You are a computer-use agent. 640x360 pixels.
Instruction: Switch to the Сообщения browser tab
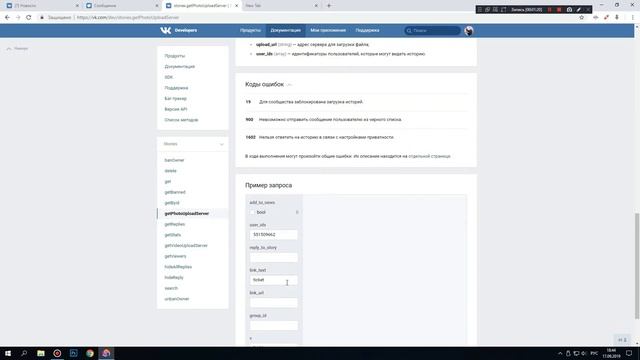pos(122,6)
